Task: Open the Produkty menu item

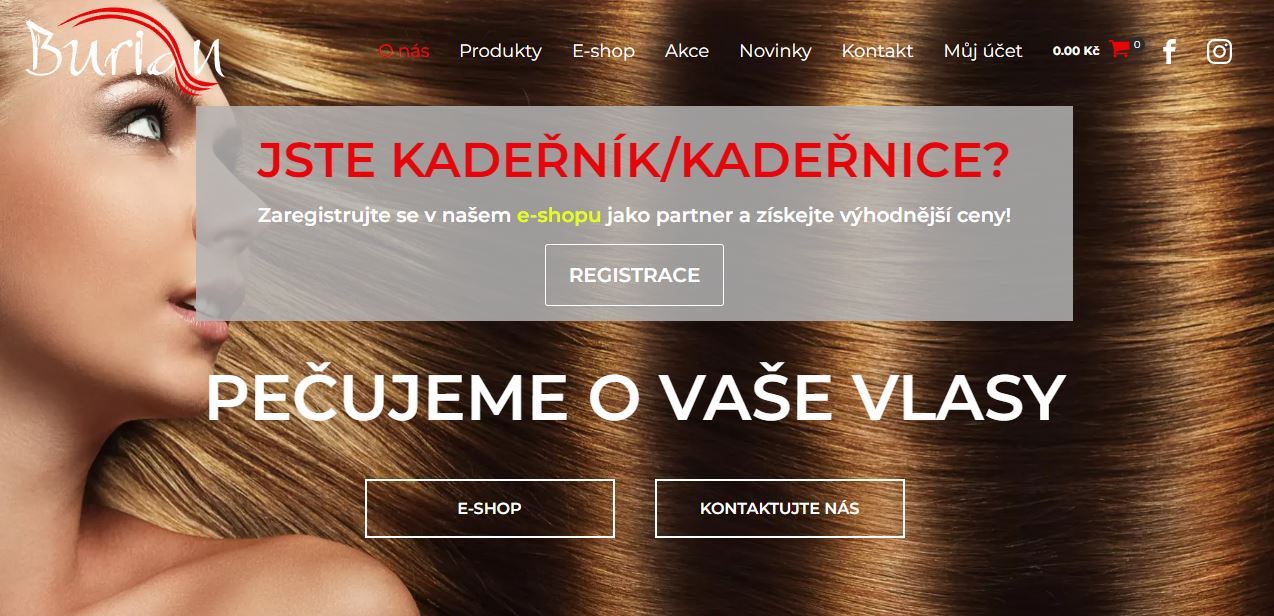Action: tap(500, 51)
